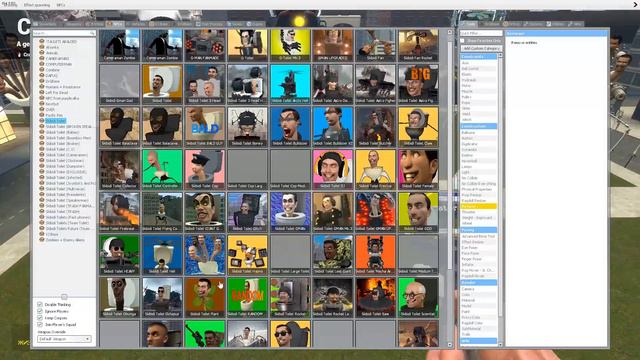Viewport: 640px width, 360px height.
Task: Toggle the Disable Thinking checkbox
Action: (x=40, y=304)
